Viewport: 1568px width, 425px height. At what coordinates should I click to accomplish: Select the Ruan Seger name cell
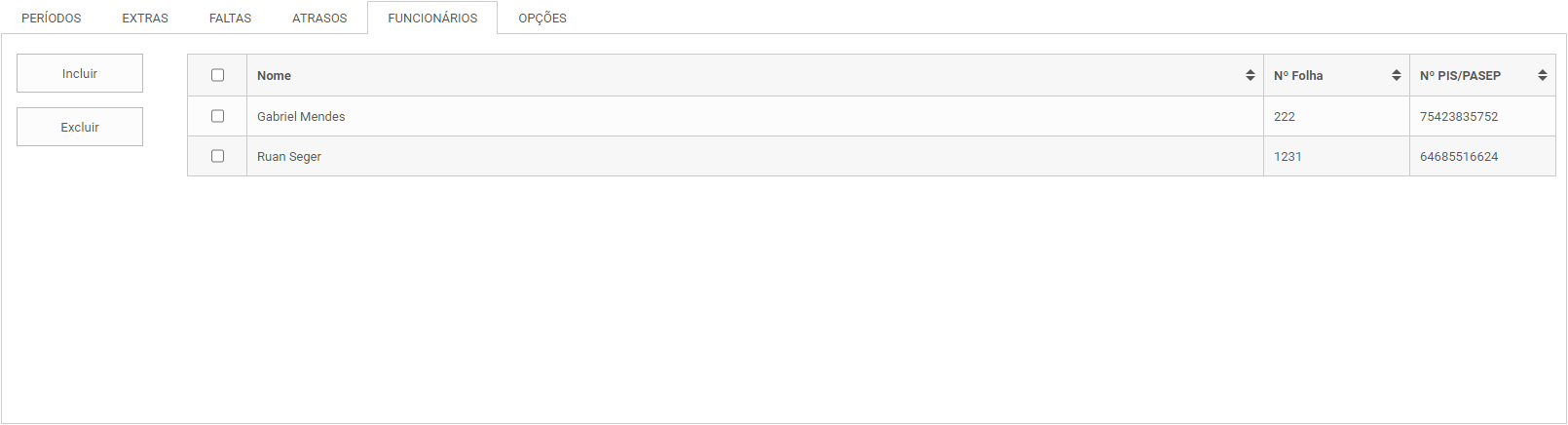click(755, 156)
